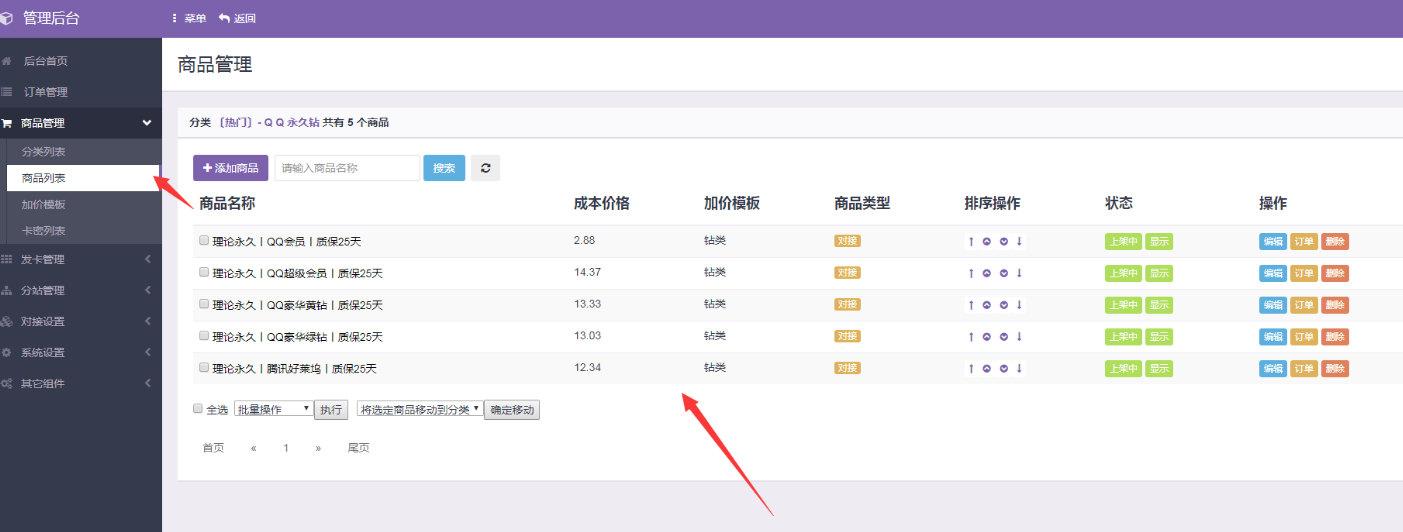The image size is (1403, 532).
Task: Move QQ豪华黄钻 row down one with circle-down icon
Action: tap(1003, 305)
